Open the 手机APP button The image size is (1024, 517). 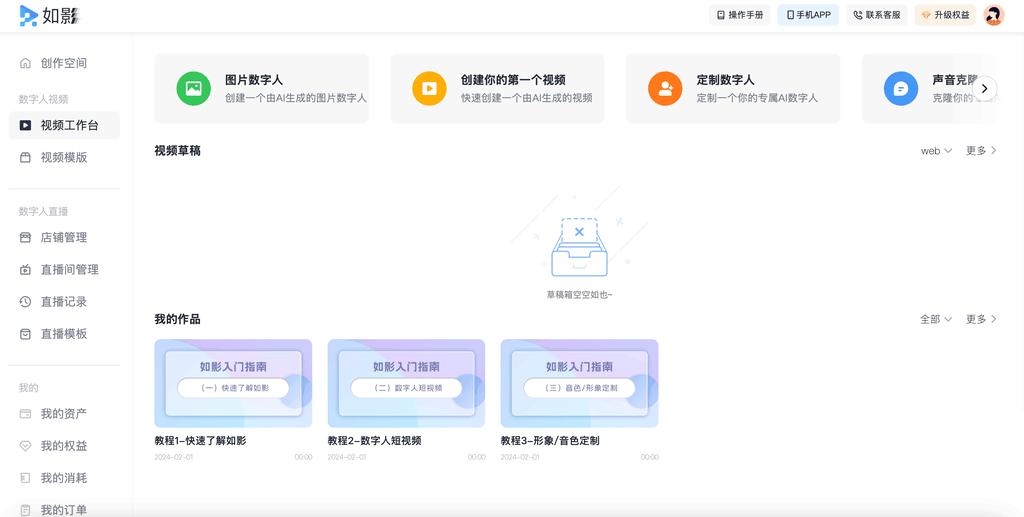[x=808, y=15]
